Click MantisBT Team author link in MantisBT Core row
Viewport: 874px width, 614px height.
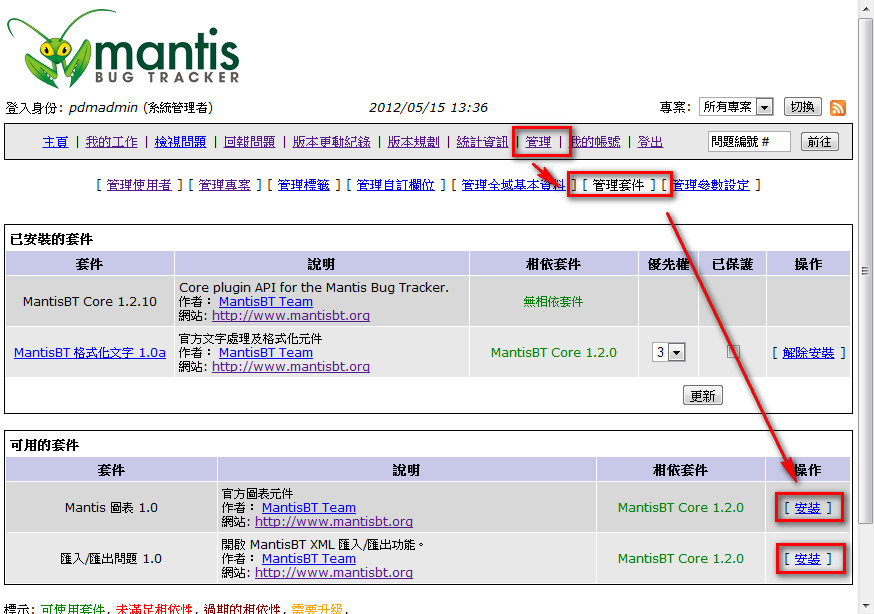[x=266, y=301]
